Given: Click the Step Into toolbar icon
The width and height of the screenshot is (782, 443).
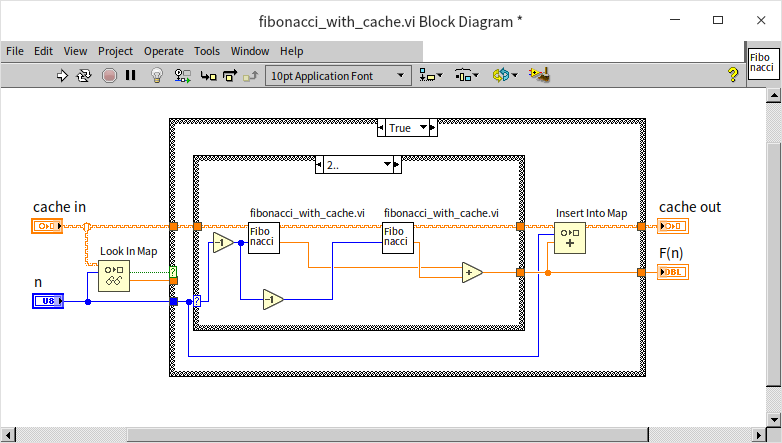Looking at the screenshot, I should [x=207, y=75].
